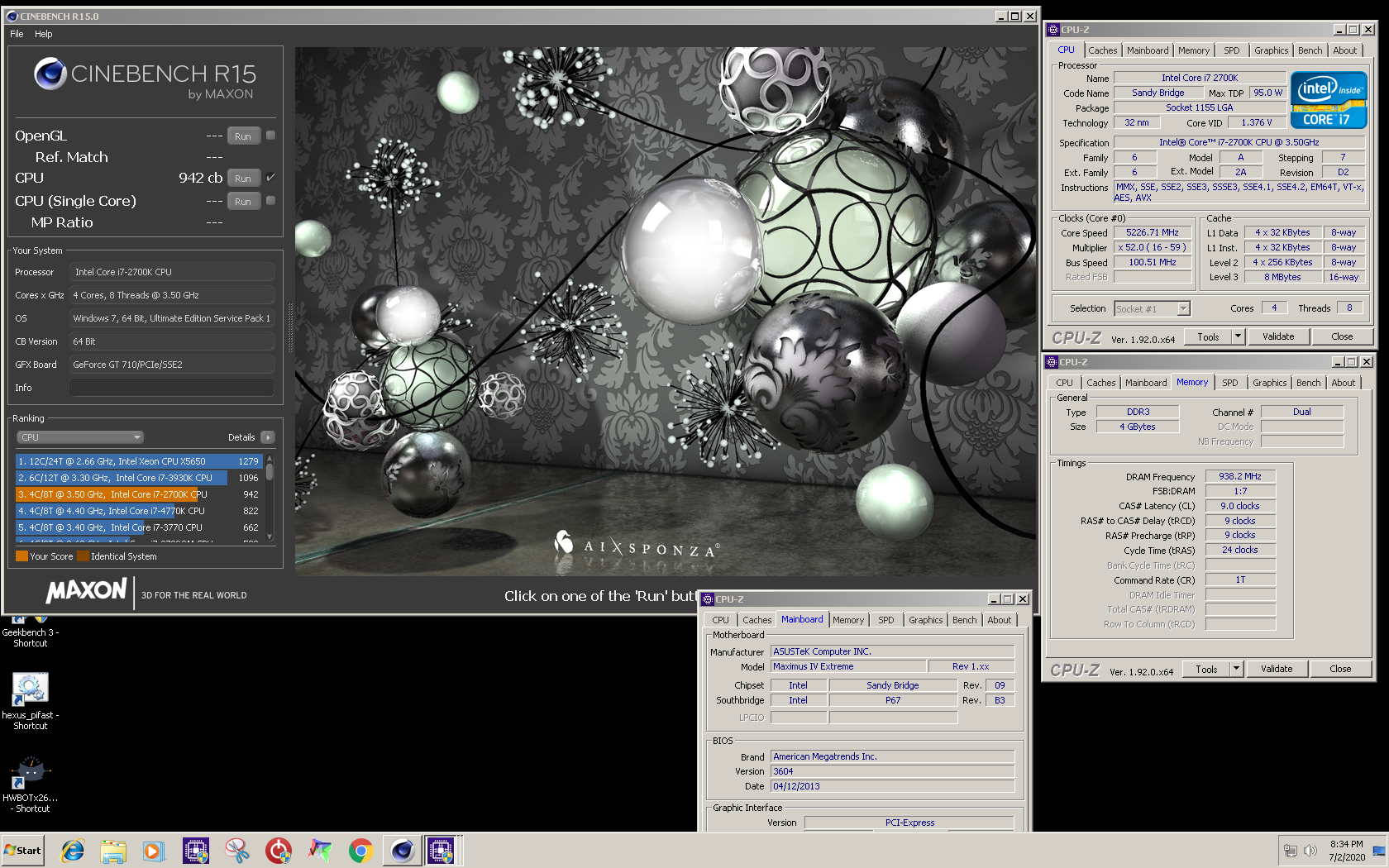Image resolution: width=1389 pixels, height=868 pixels.
Task: Open the File menu in Cinebench
Action: (17, 34)
